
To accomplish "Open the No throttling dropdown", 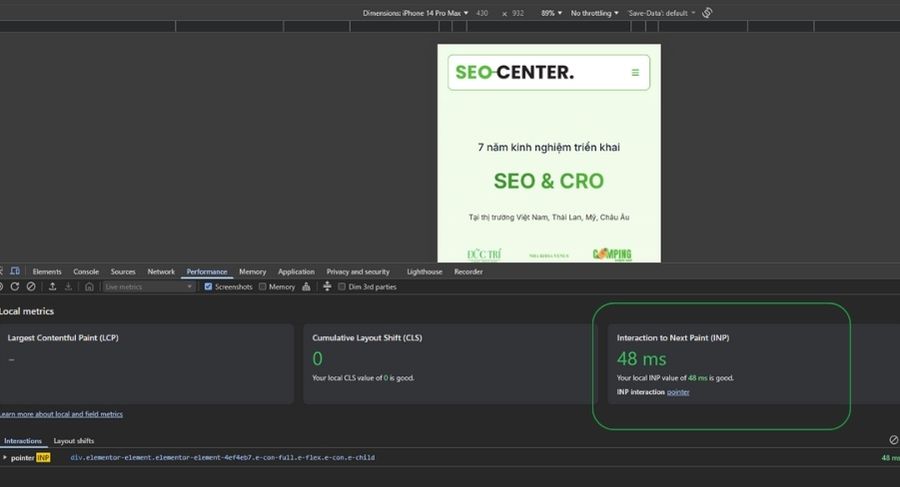I will coord(595,13).
